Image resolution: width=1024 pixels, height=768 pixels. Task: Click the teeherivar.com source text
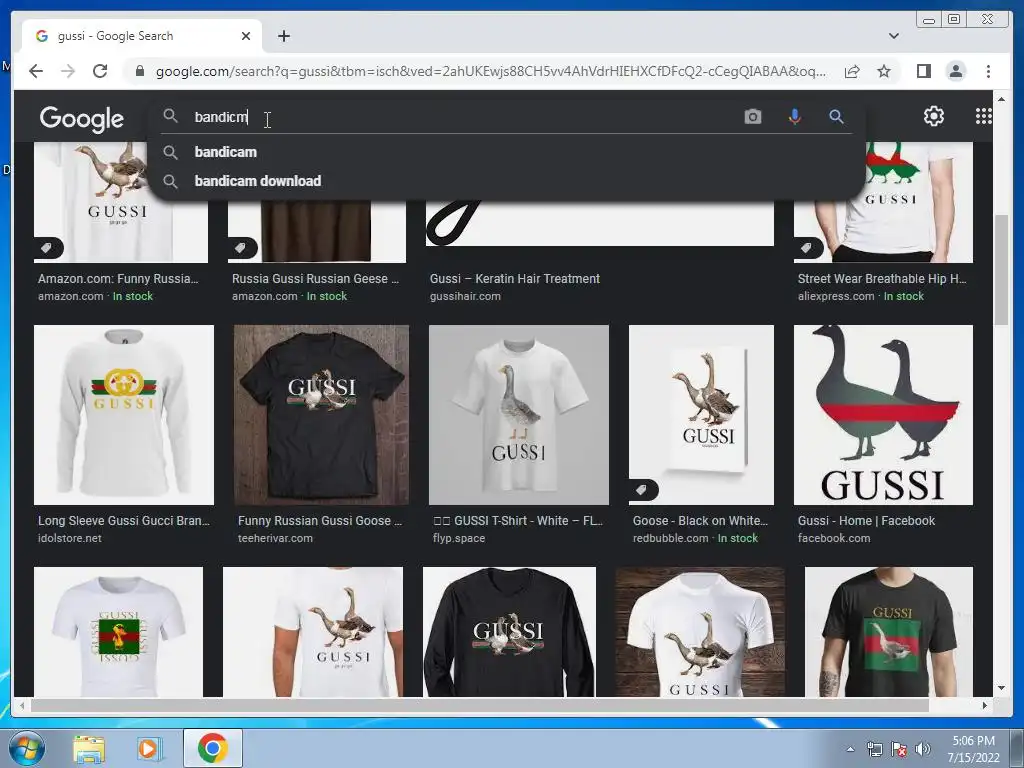tap(275, 539)
